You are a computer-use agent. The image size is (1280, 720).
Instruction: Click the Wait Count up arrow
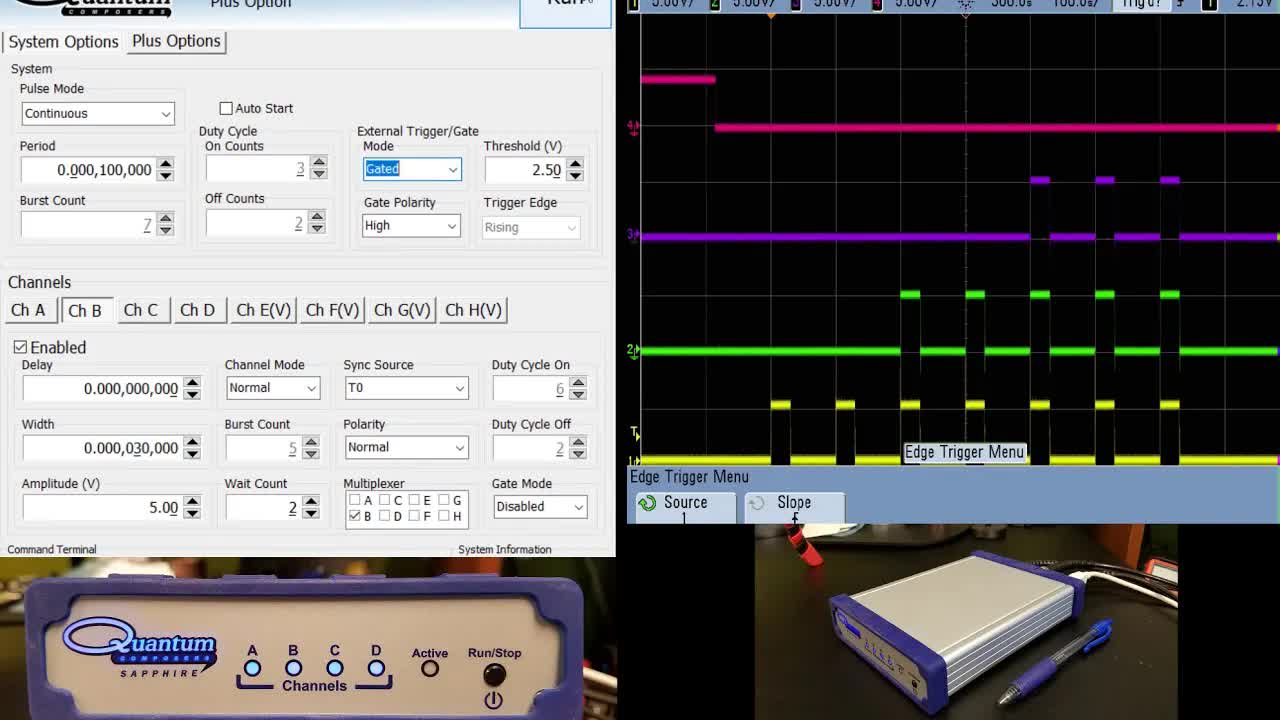tap(311, 502)
